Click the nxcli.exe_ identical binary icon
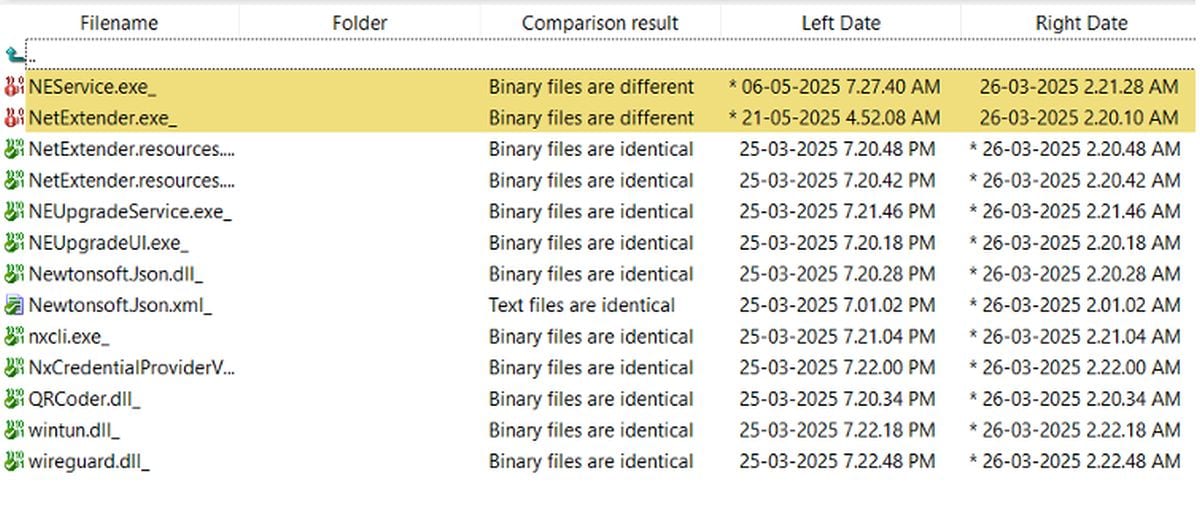Viewport: 1200px width, 509px height. point(13,337)
